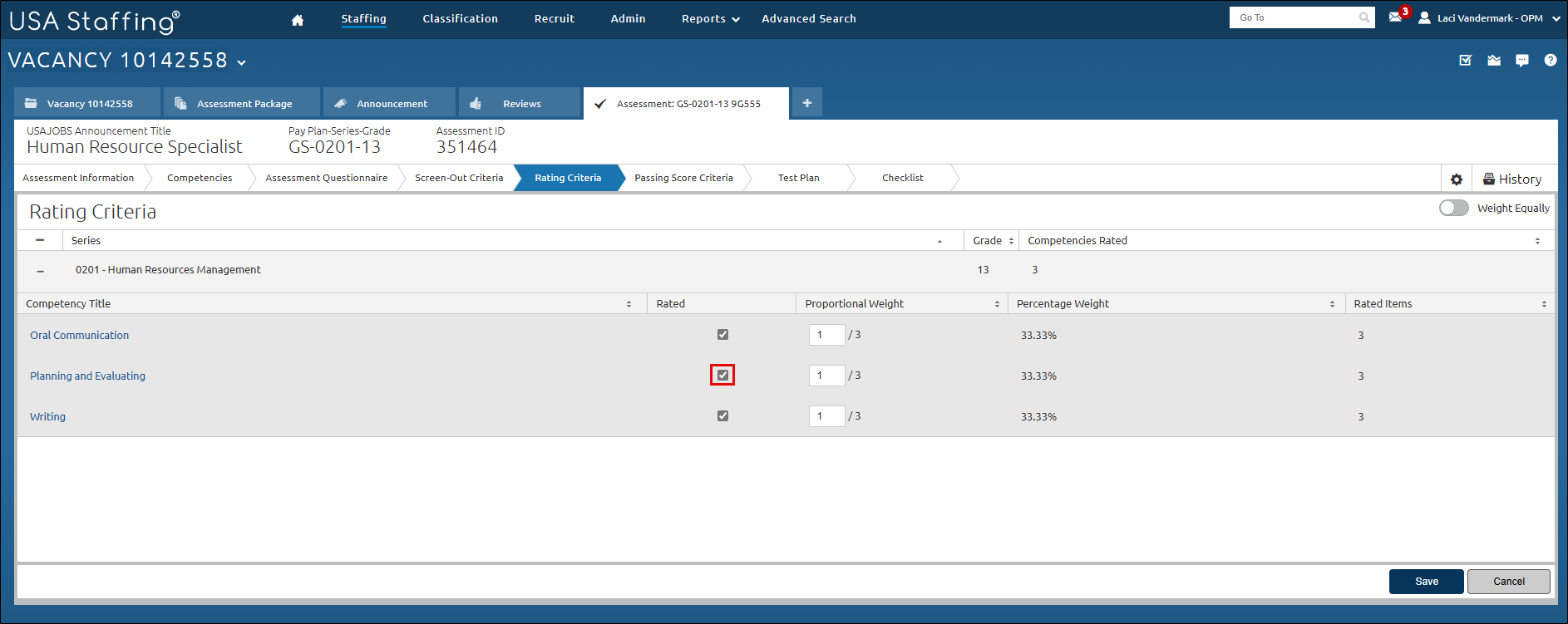Uncheck Rated for Oral Communication
The image size is (1568, 624).
tap(722, 335)
